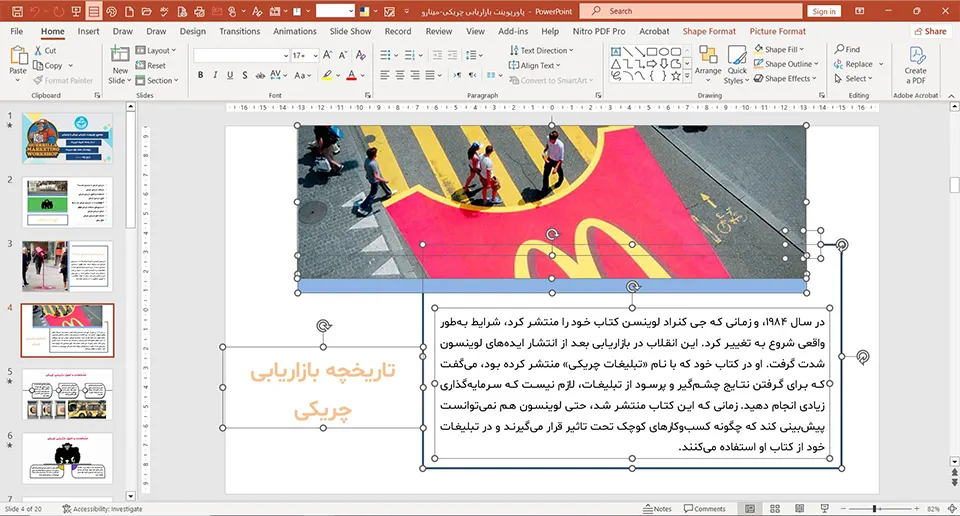Open the Shape Format tab

(709, 31)
